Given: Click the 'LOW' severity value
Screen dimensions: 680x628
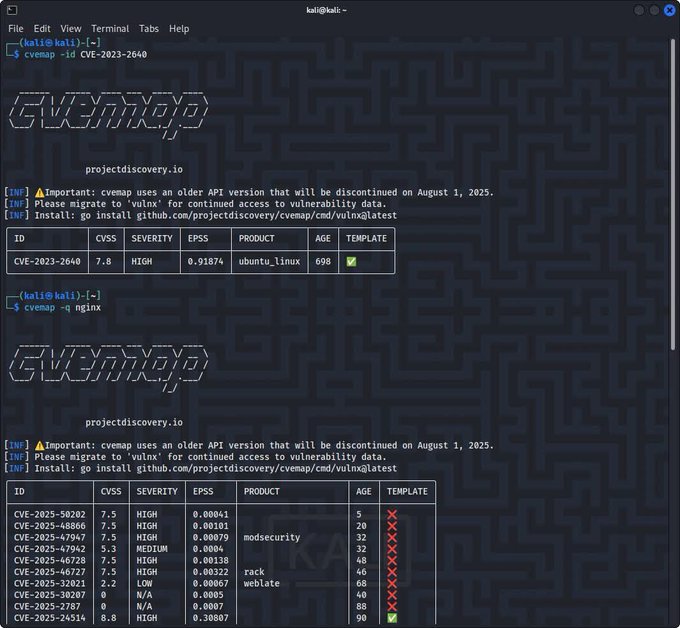Looking at the screenshot, I should tap(144, 583).
